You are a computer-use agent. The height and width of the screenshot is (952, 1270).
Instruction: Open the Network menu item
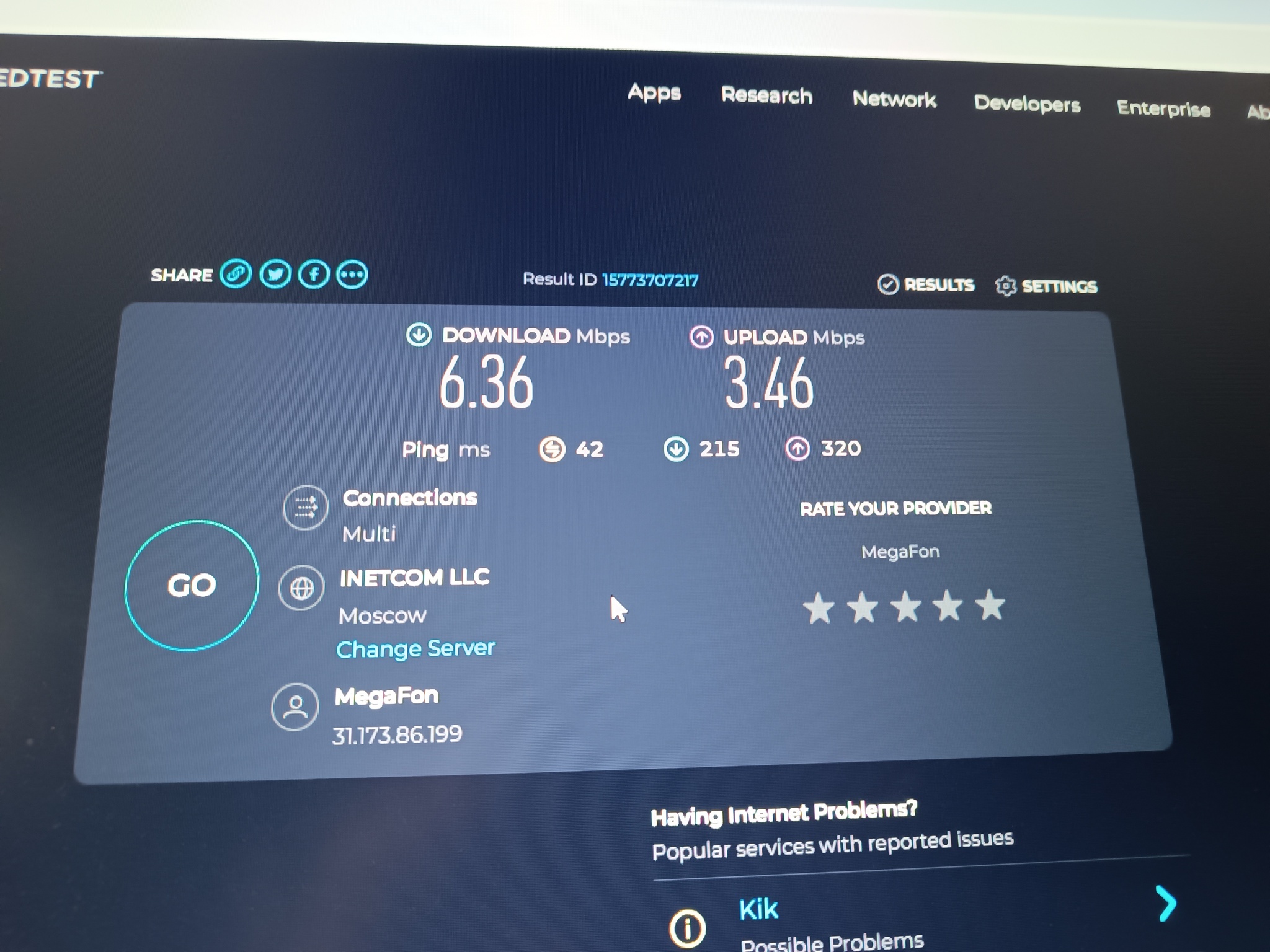(894, 99)
